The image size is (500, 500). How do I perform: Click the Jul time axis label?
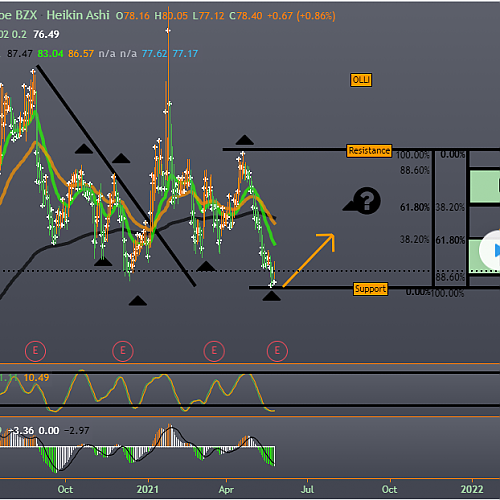coord(307,489)
